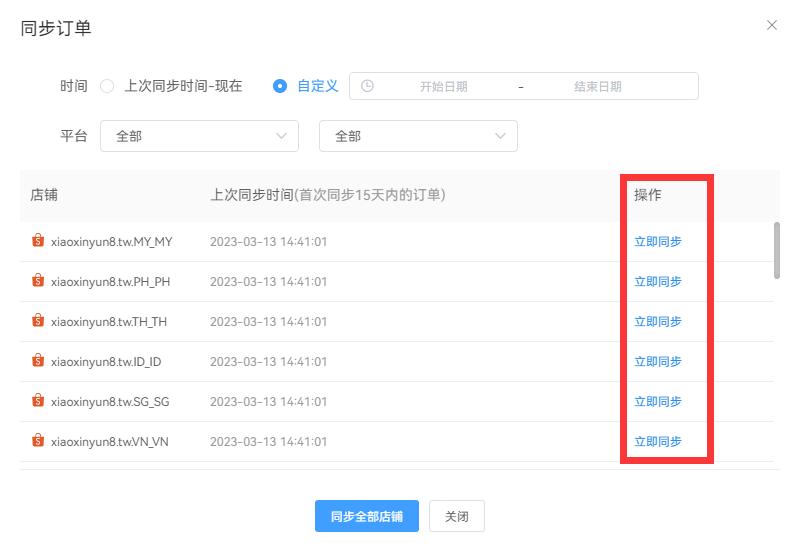Screen dimensions: 798x548
Task: Click store name xiaoxinyun8.tw.MY_MY
Action: pyautogui.click(x=111, y=242)
